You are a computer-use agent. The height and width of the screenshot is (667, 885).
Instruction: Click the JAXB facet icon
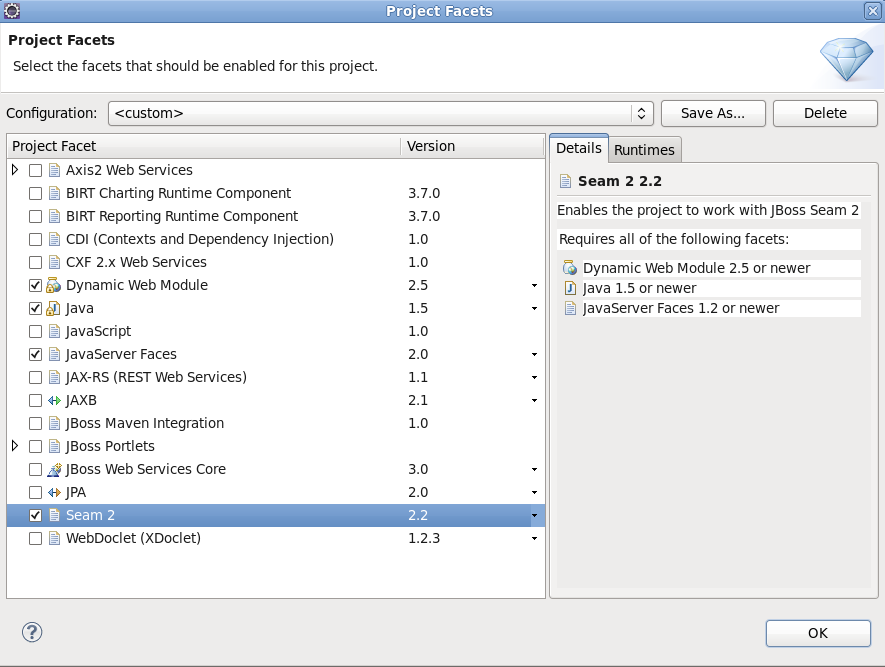pyautogui.click(x=54, y=401)
